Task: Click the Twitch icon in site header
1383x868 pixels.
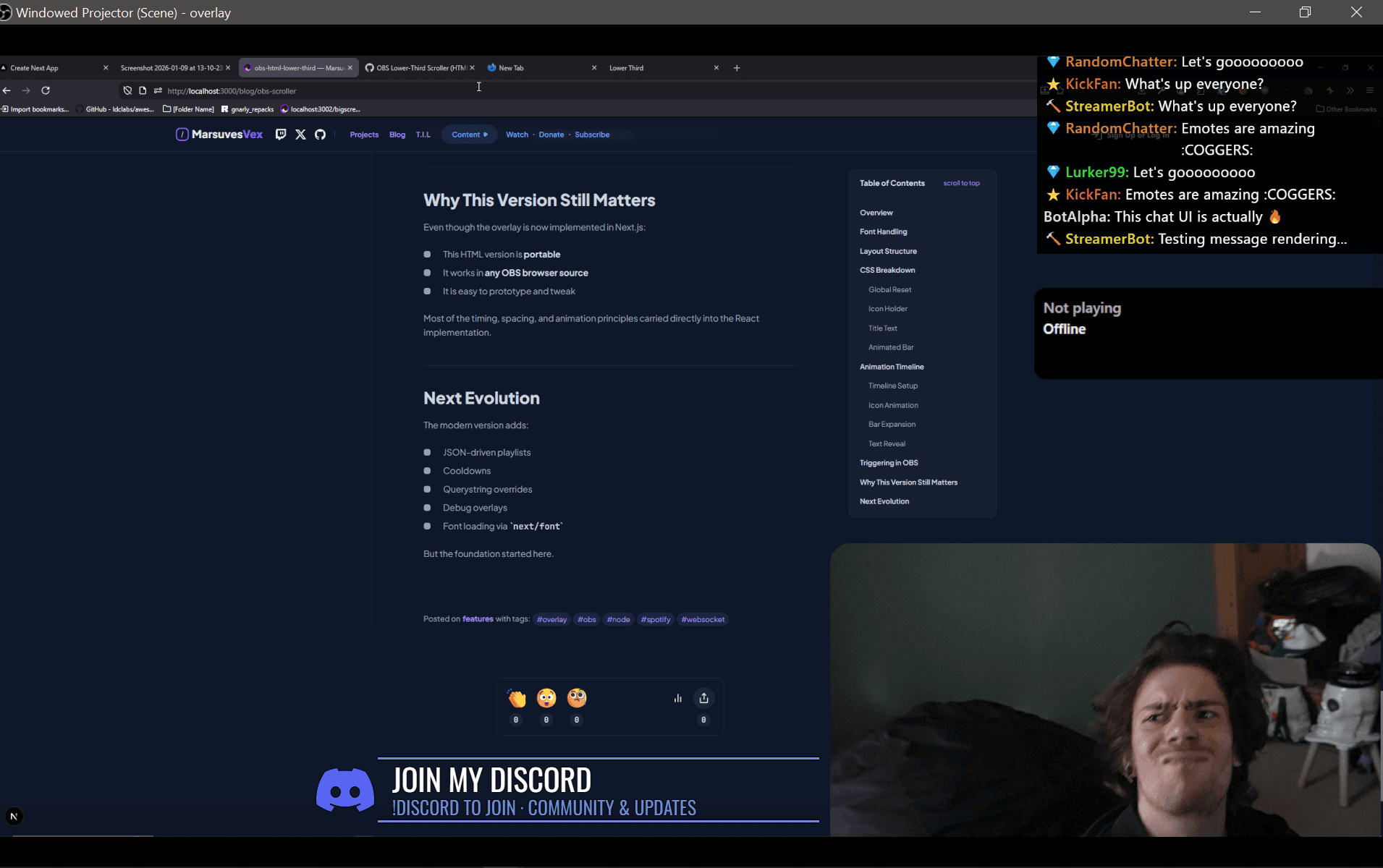Action: point(281,135)
